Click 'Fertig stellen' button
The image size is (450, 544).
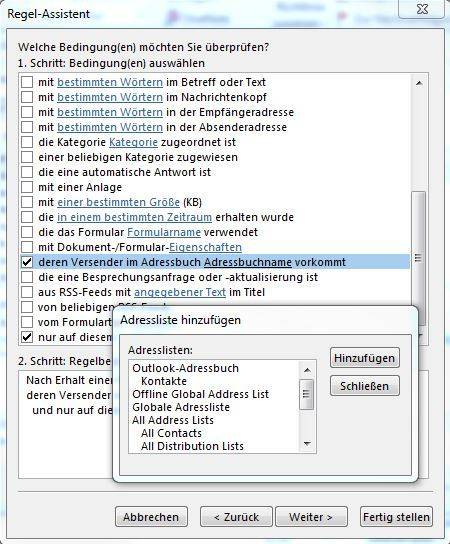pos(396,517)
